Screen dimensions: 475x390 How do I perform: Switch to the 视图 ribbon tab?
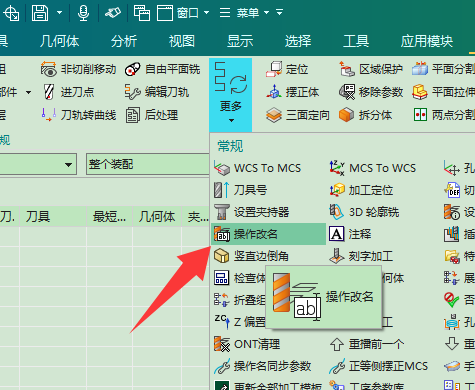click(x=182, y=41)
